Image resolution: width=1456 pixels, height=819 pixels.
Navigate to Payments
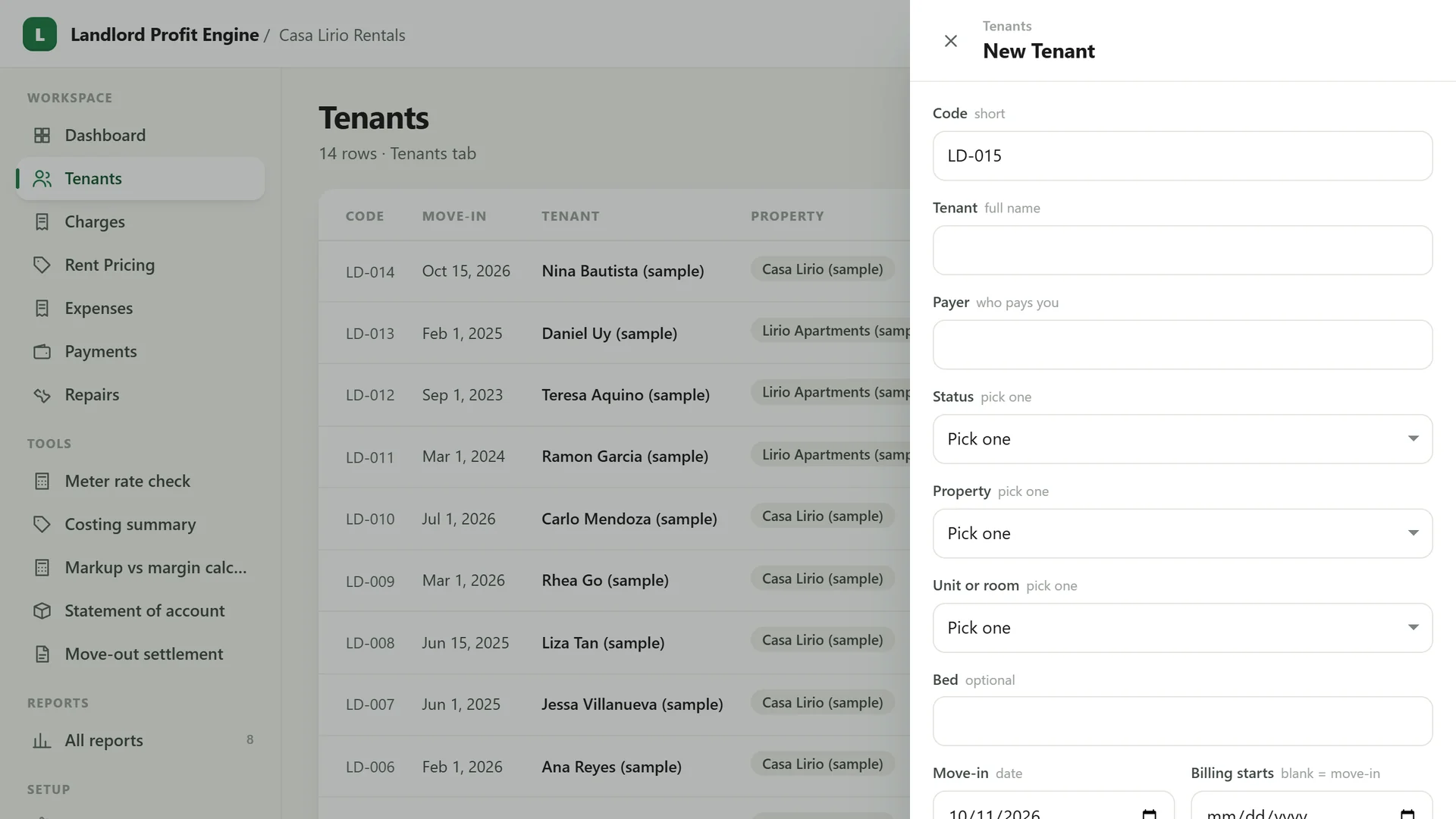tap(140, 351)
